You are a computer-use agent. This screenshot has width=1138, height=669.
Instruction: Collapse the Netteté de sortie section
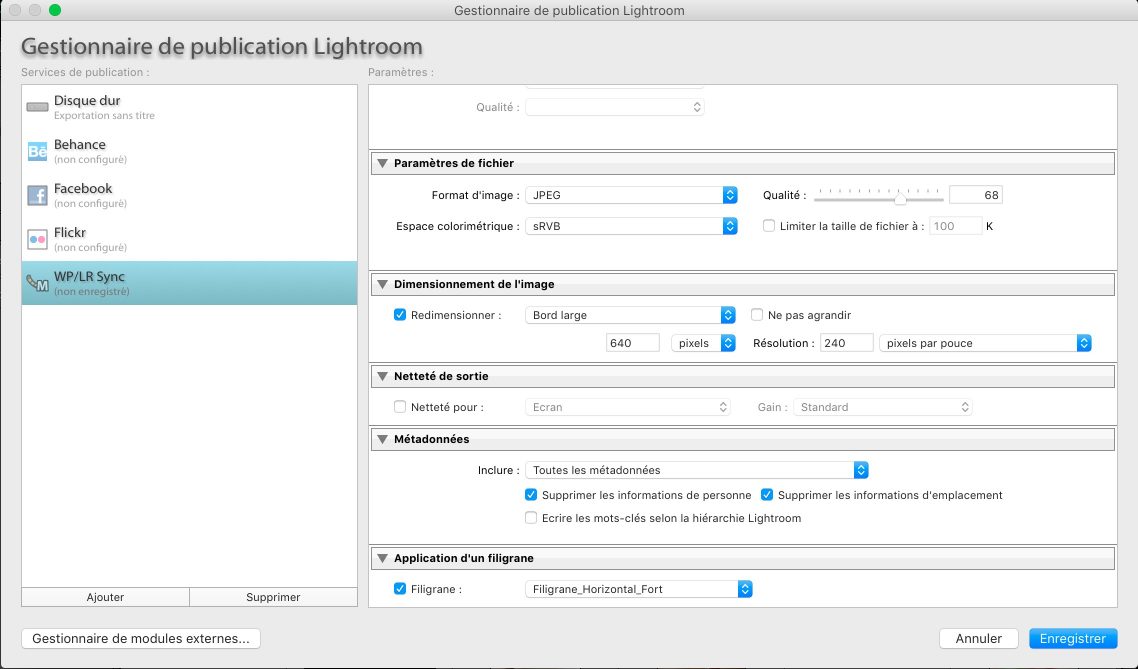click(382, 376)
